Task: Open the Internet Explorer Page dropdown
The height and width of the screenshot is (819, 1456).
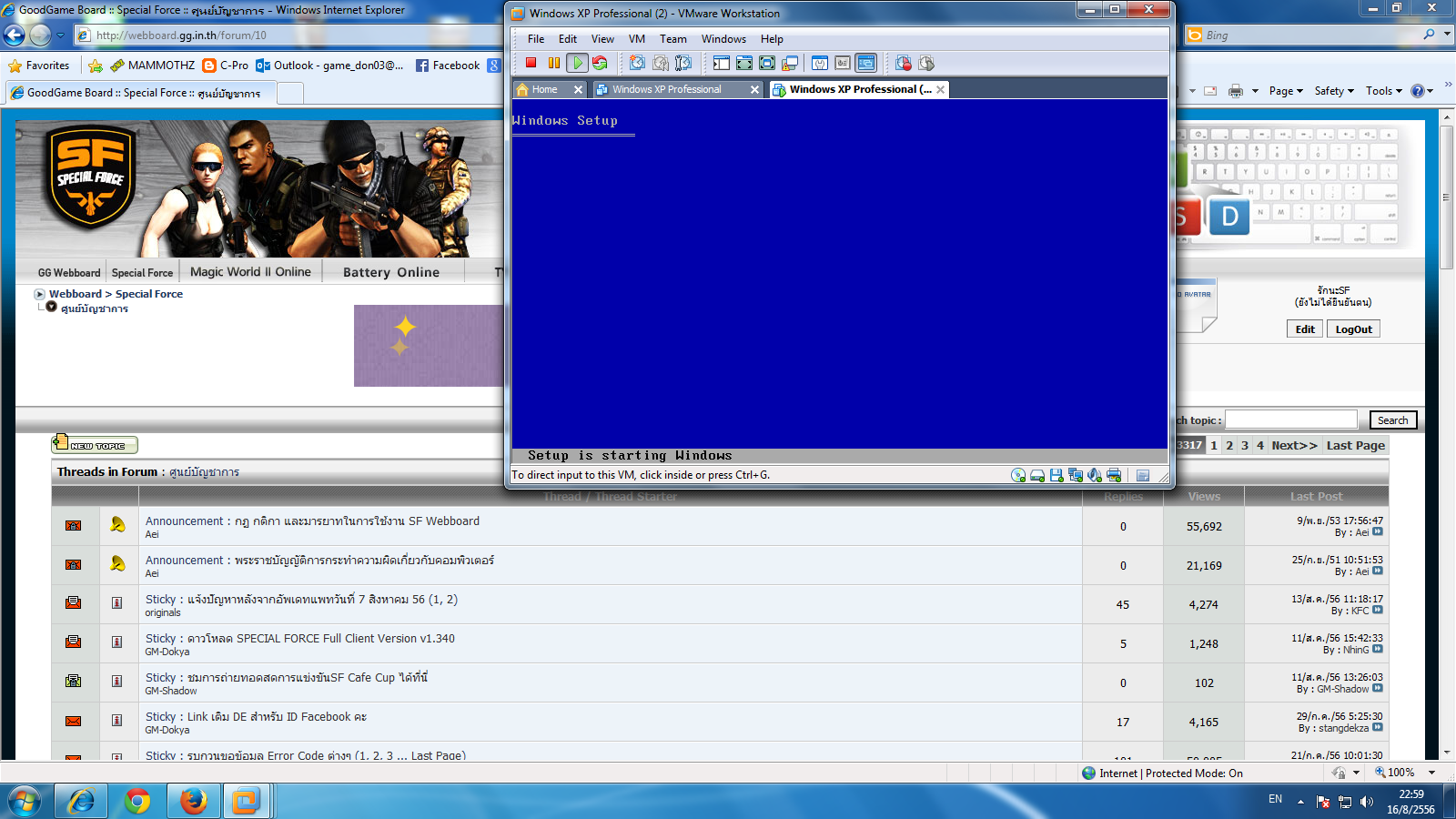Action: (1286, 91)
